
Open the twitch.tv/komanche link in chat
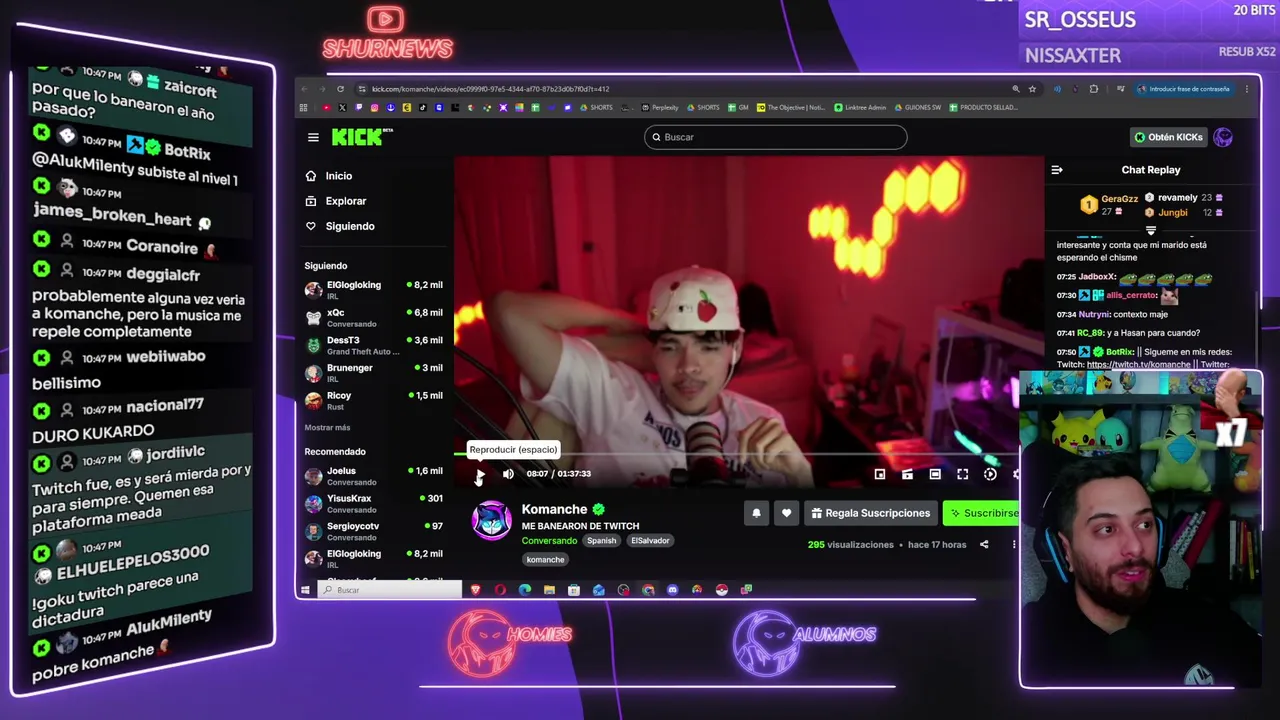click(1138, 365)
